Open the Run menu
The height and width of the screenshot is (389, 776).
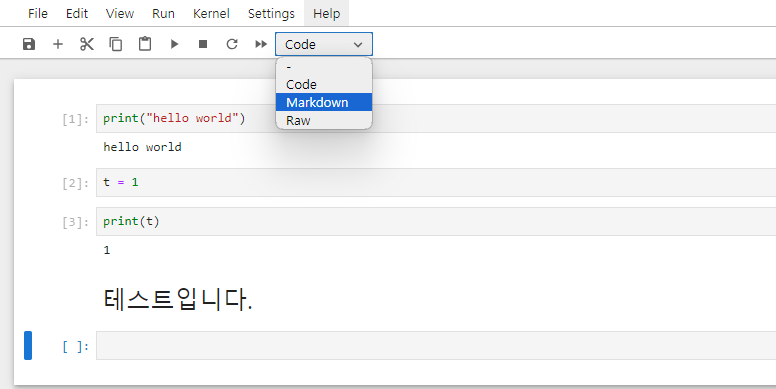(163, 13)
